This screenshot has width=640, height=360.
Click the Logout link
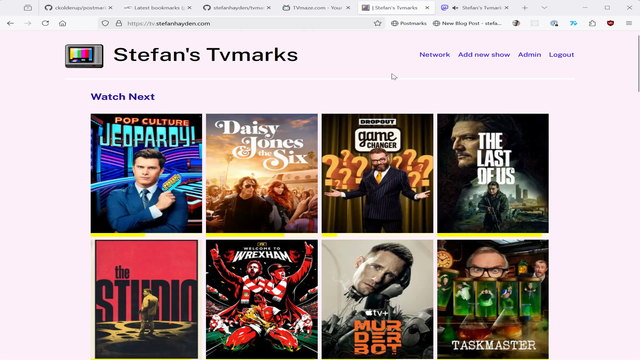561,55
